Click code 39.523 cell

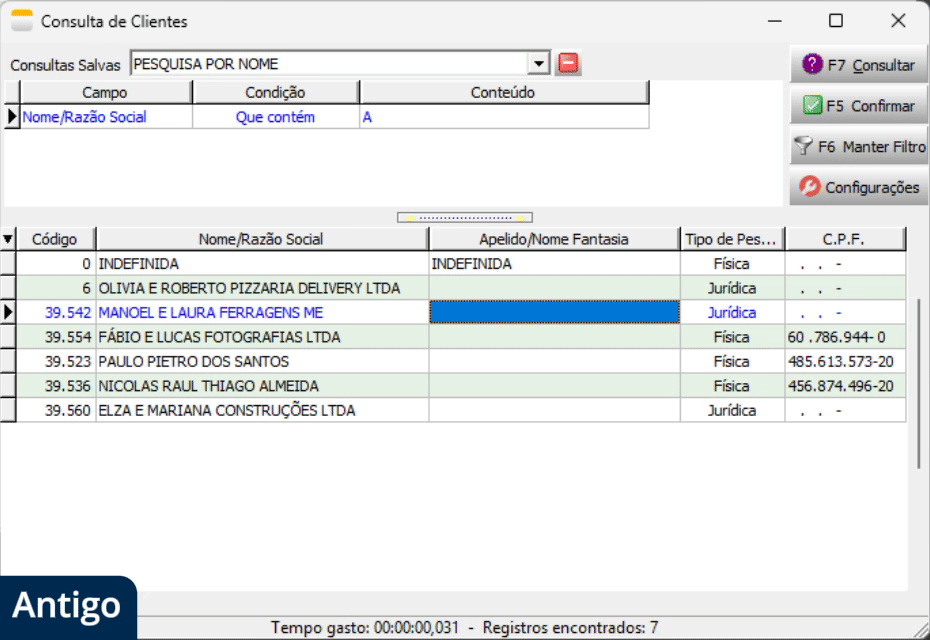[x=56, y=361]
